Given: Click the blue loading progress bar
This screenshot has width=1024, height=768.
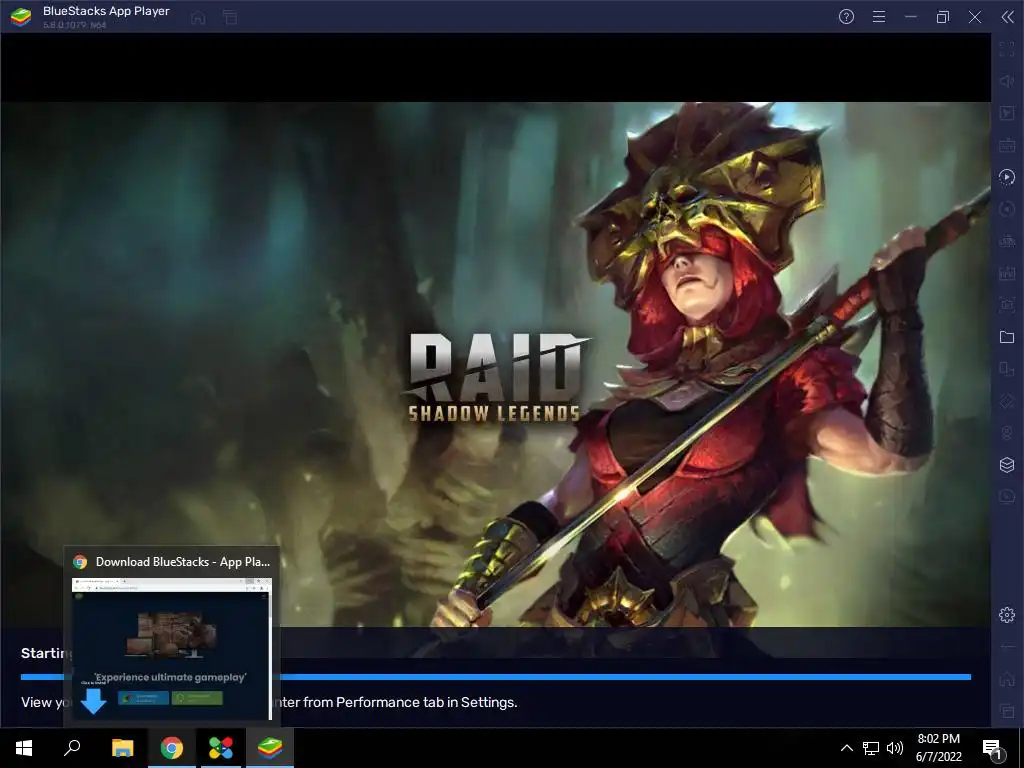Looking at the screenshot, I should coord(496,677).
